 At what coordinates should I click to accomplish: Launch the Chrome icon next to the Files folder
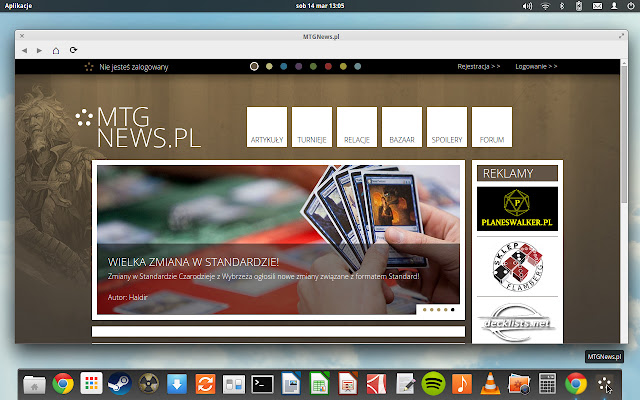click(x=63, y=384)
